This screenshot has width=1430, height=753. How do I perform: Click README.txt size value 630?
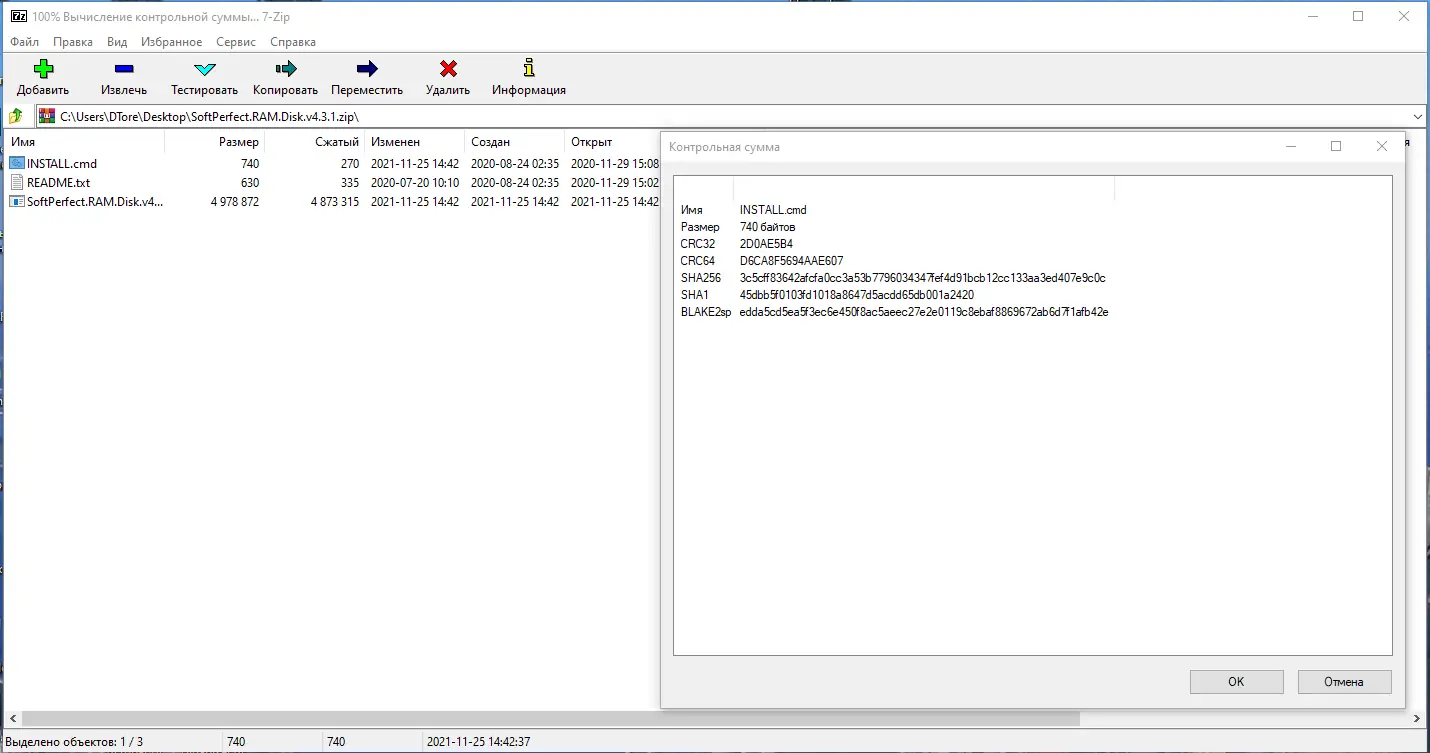tap(250, 182)
